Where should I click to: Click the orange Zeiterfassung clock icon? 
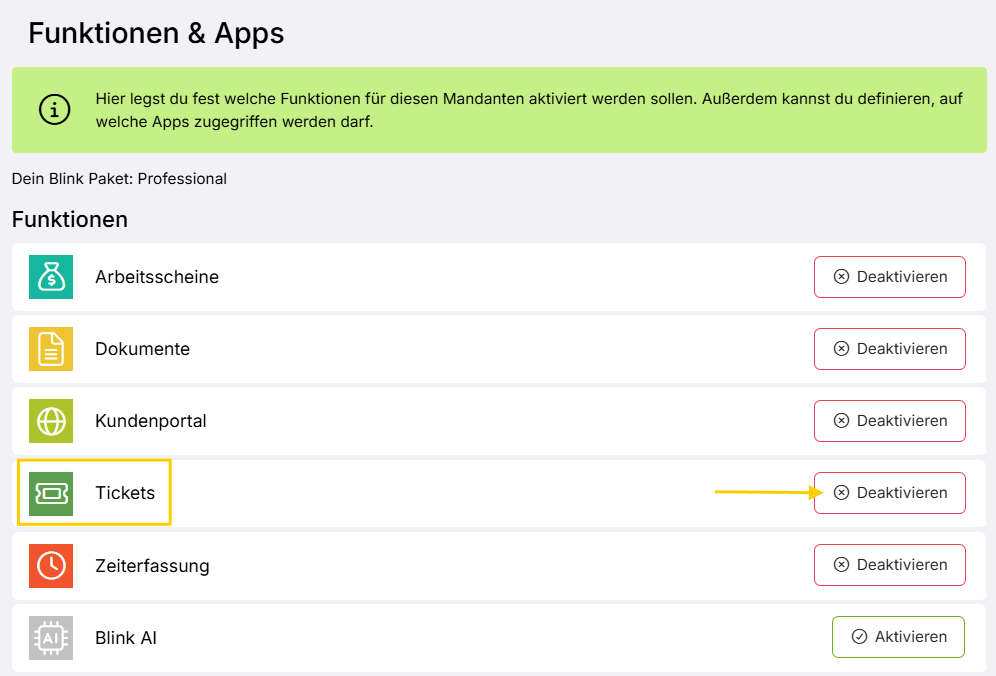pyautogui.click(x=51, y=565)
